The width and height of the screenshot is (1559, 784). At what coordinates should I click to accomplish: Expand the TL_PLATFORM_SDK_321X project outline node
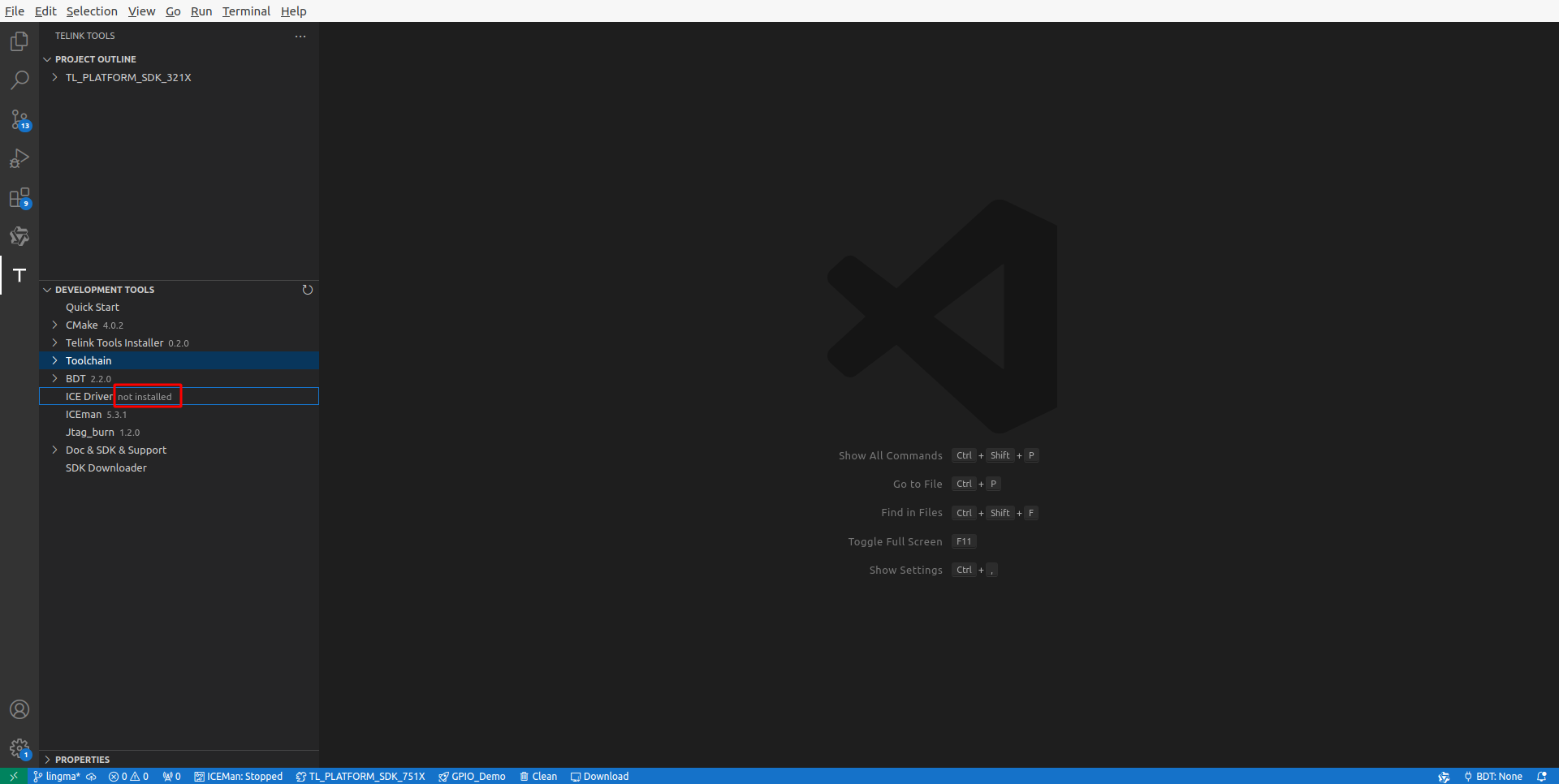pos(54,77)
